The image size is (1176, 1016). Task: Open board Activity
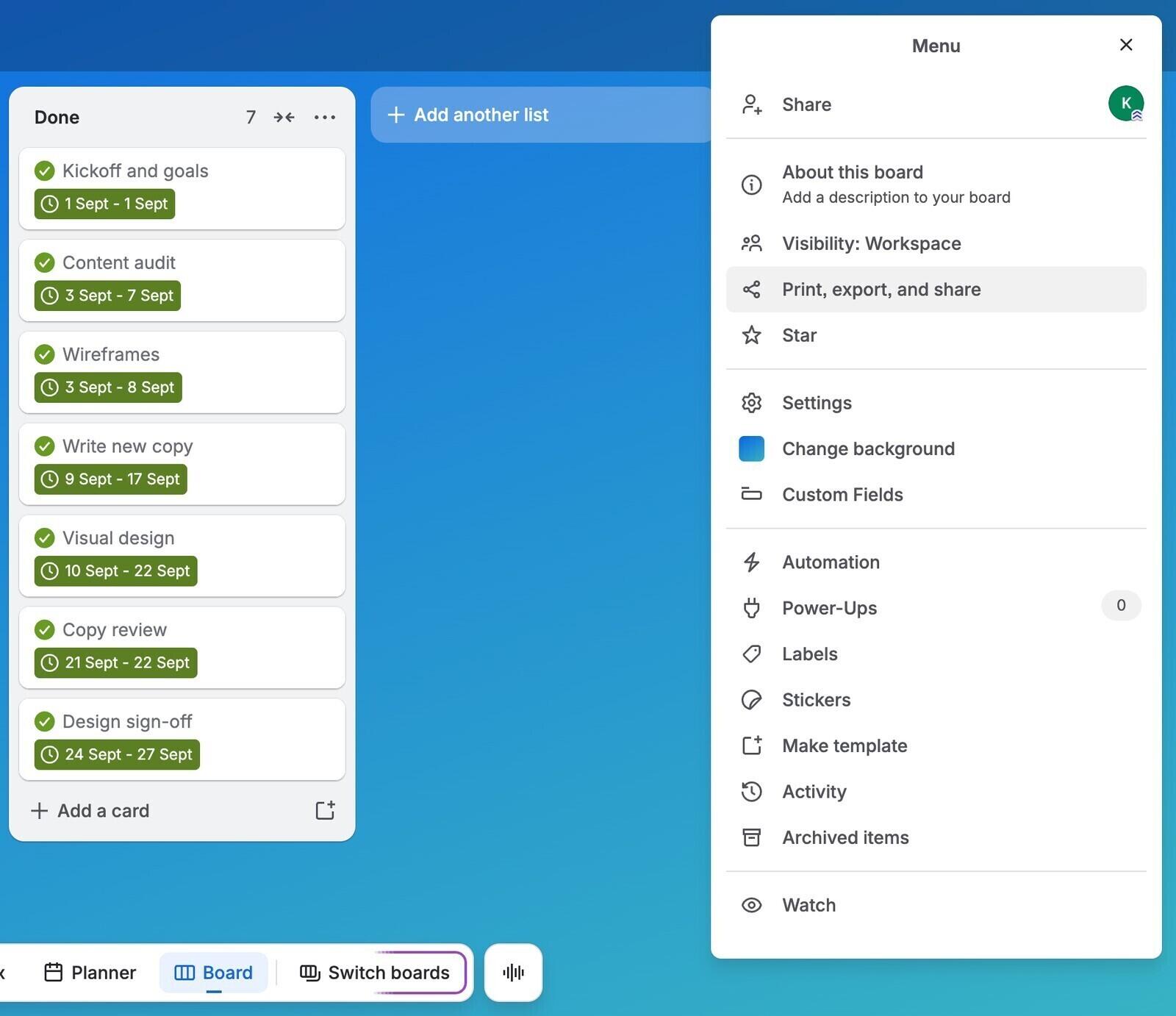point(936,792)
